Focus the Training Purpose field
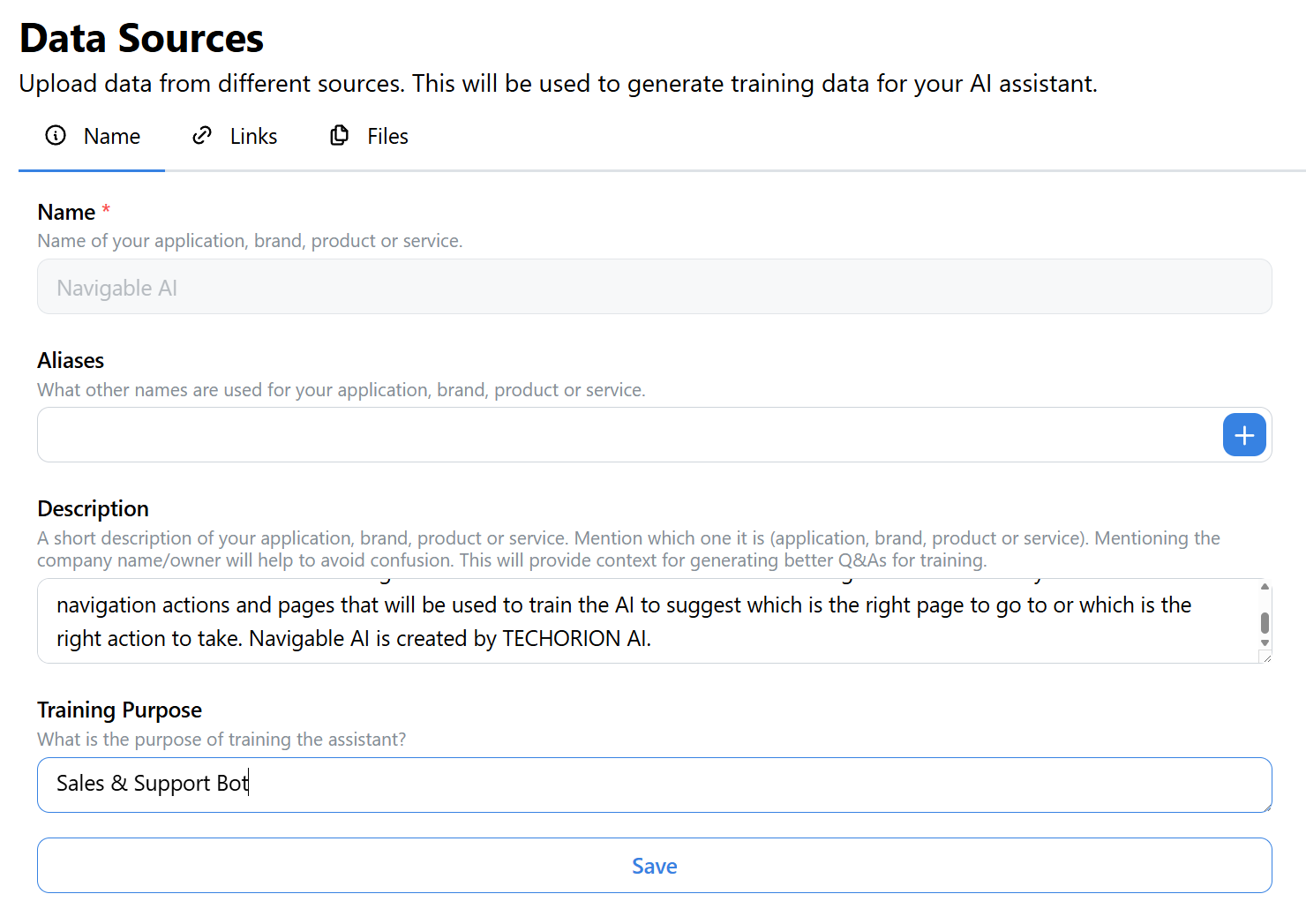Viewport: 1306px width, 924px height. [654, 785]
